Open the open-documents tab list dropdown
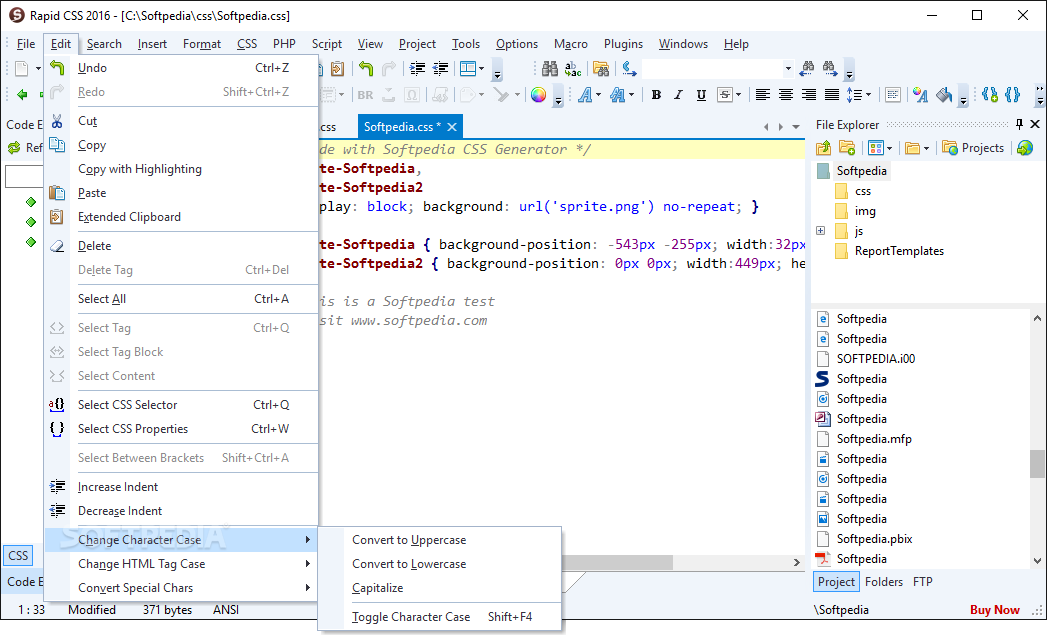 [x=795, y=127]
